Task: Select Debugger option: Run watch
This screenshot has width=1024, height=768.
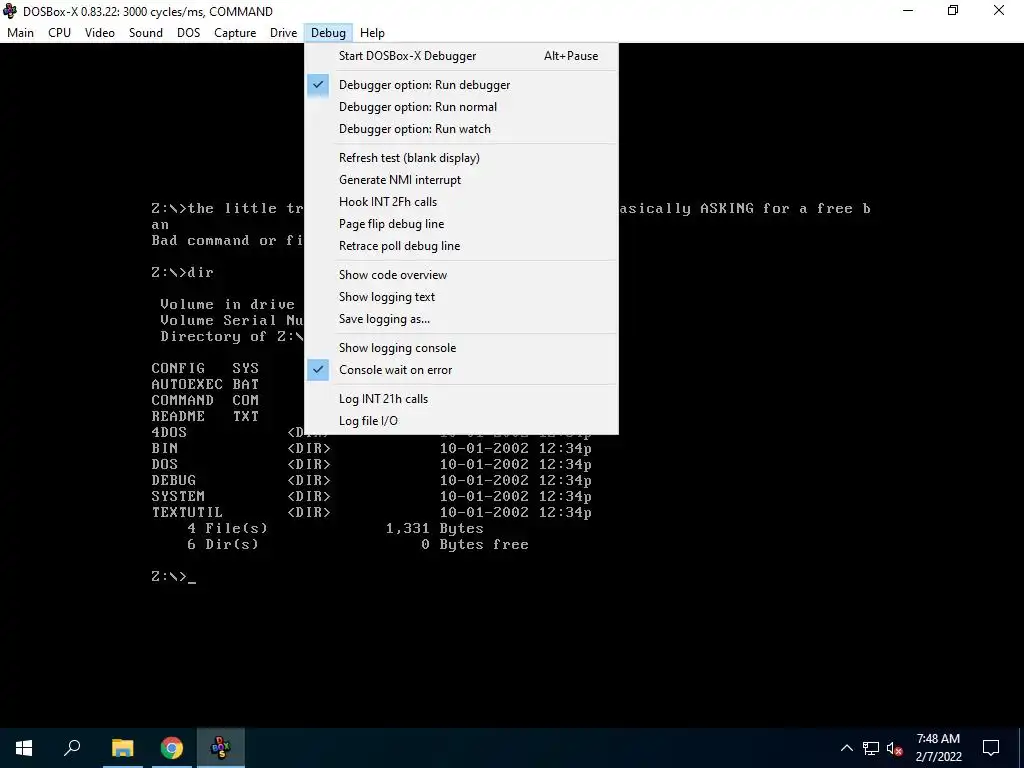Action: [x=461, y=129]
